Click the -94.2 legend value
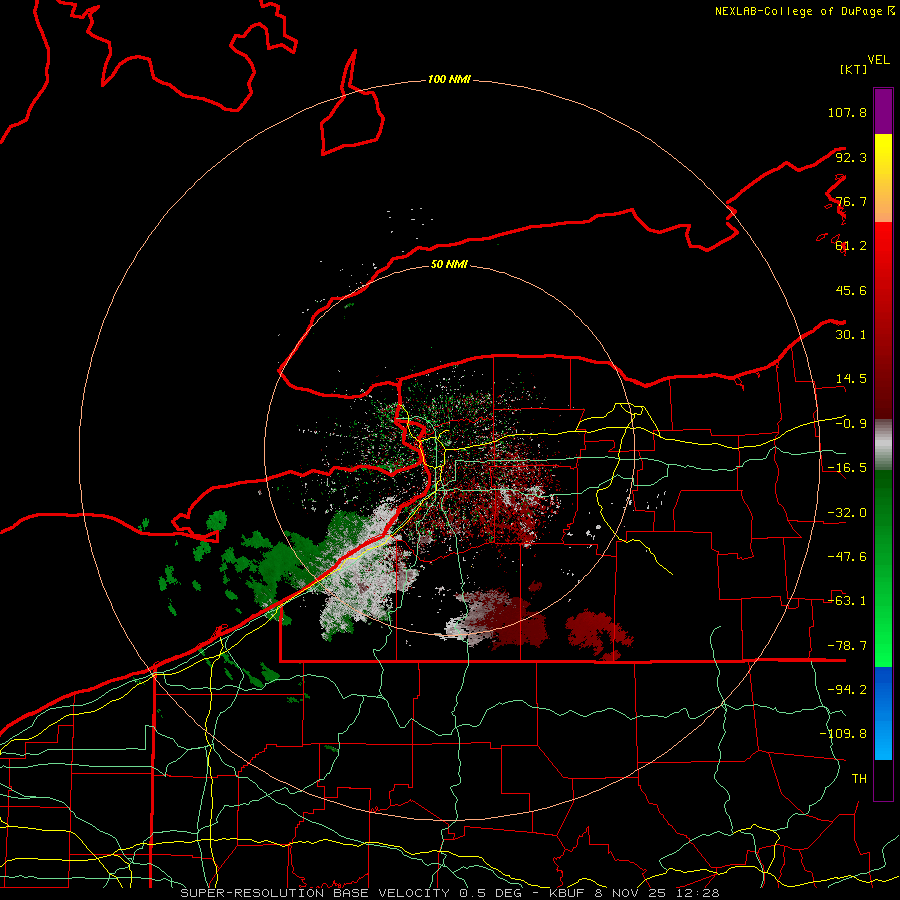 [x=847, y=690]
